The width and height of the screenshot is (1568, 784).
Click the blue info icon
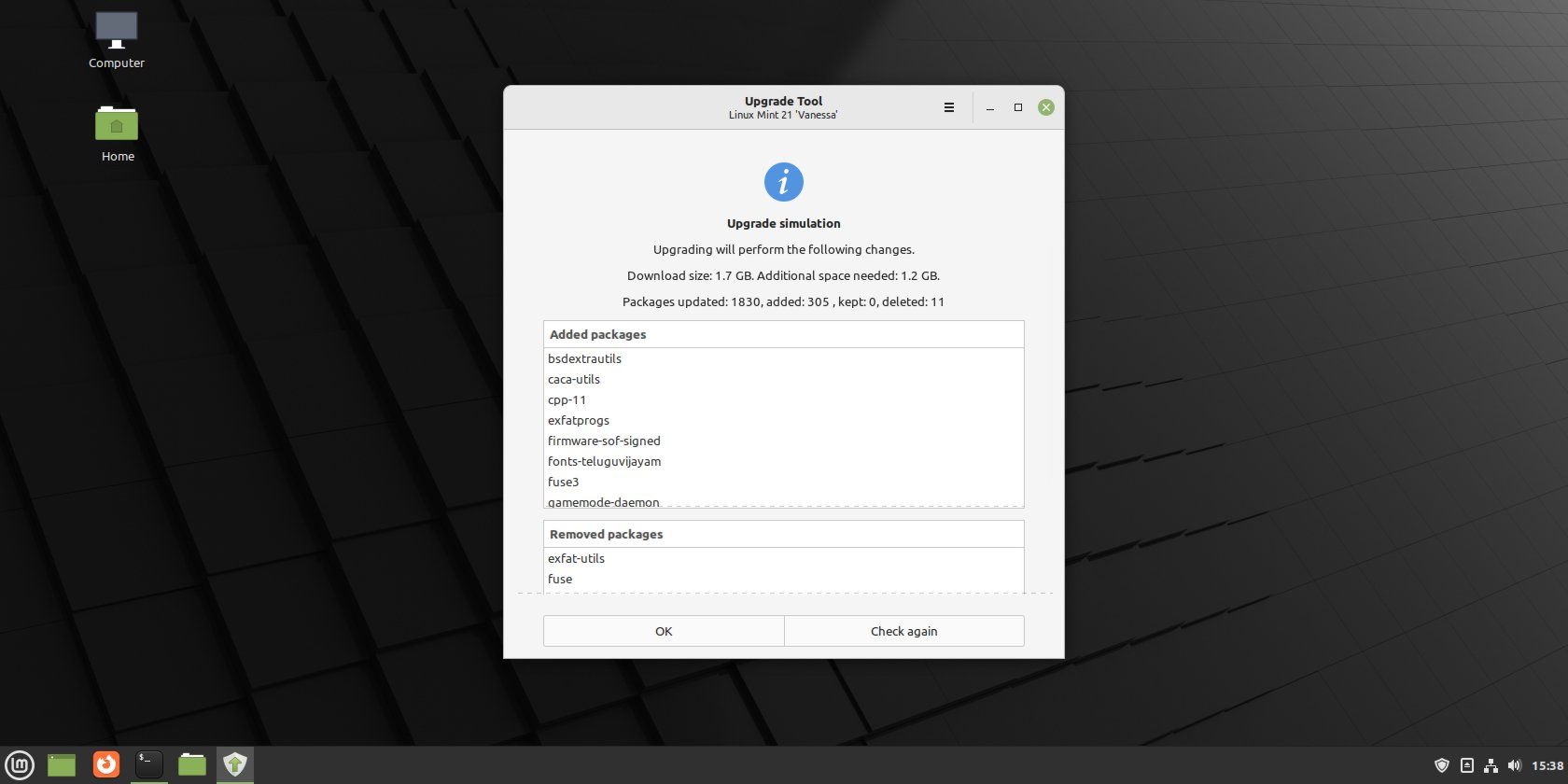[784, 182]
